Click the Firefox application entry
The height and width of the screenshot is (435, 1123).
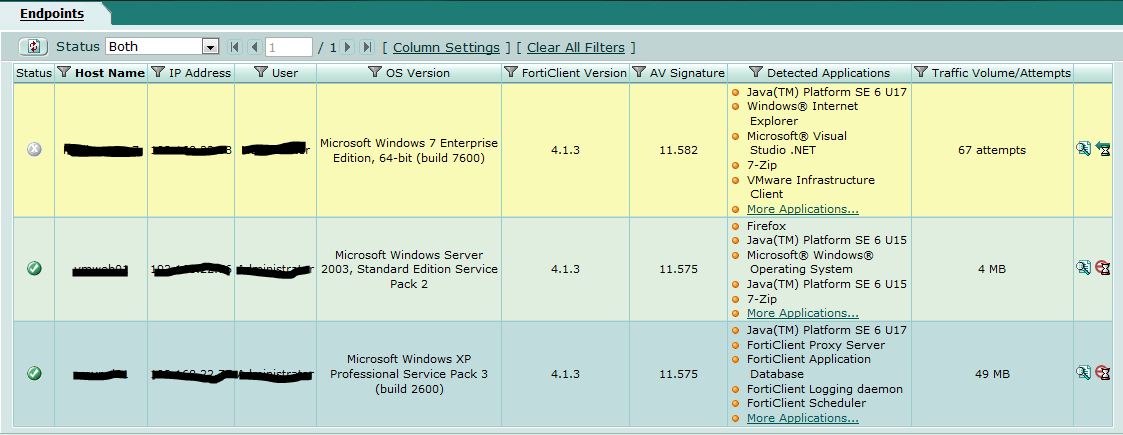766,226
